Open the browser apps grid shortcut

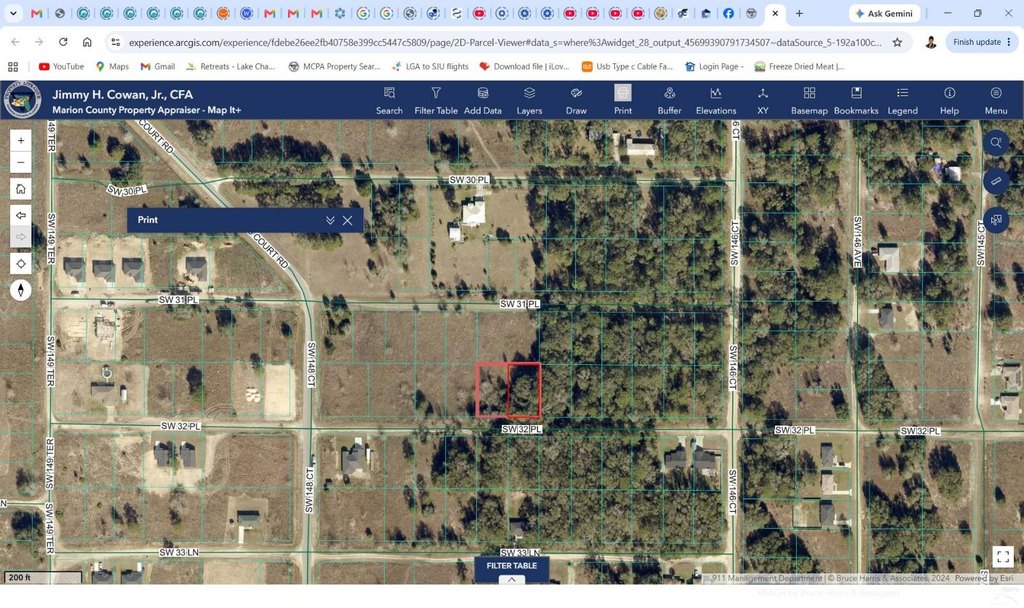(x=13, y=66)
